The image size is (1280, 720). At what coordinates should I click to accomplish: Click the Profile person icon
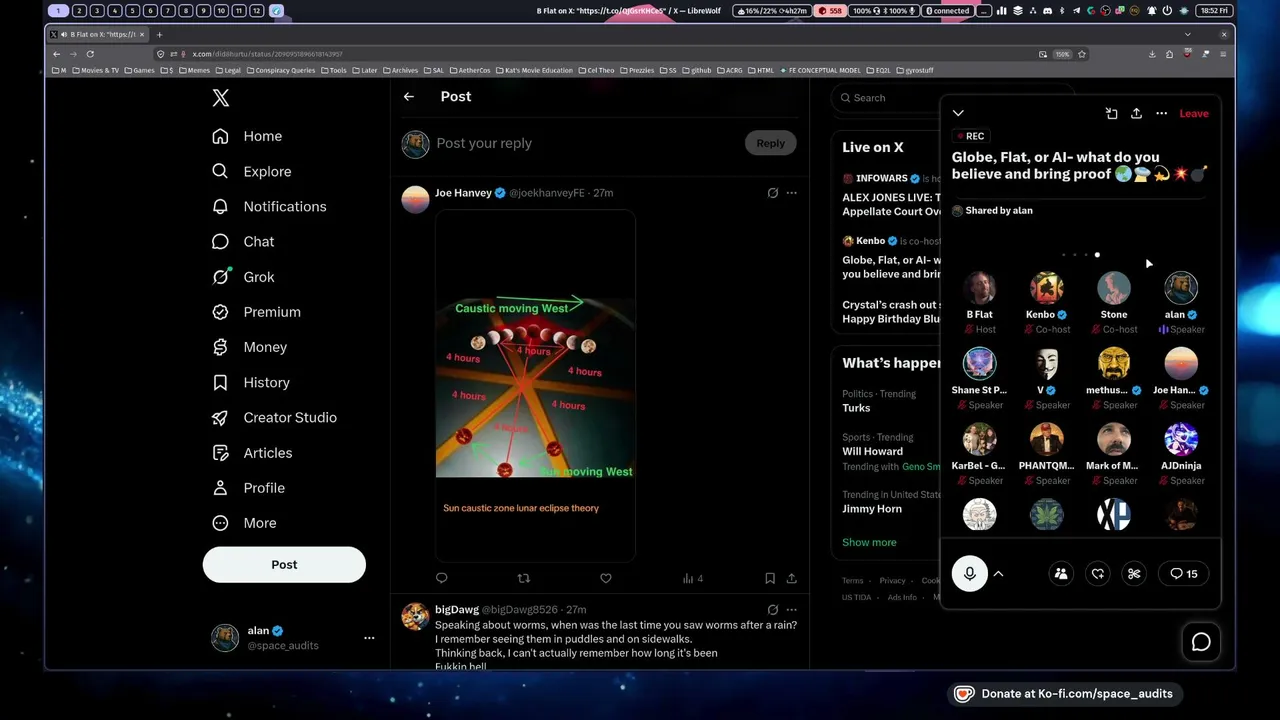pyautogui.click(x=221, y=488)
